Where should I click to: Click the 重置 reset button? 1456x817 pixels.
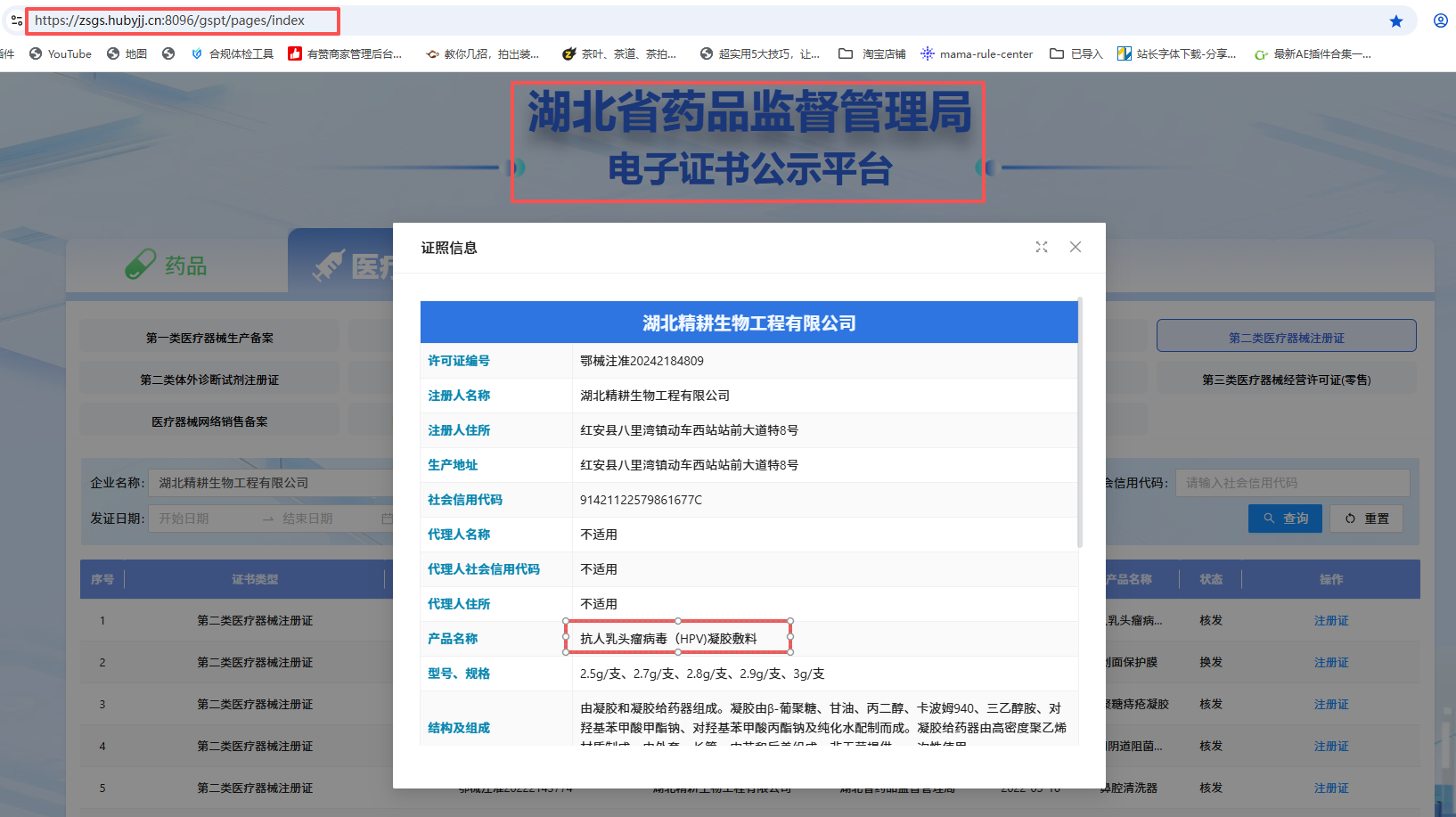(1366, 518)
